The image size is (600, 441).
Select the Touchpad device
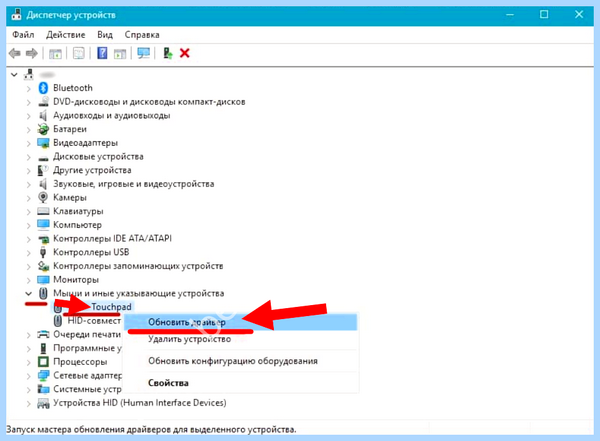coord(111,307)
